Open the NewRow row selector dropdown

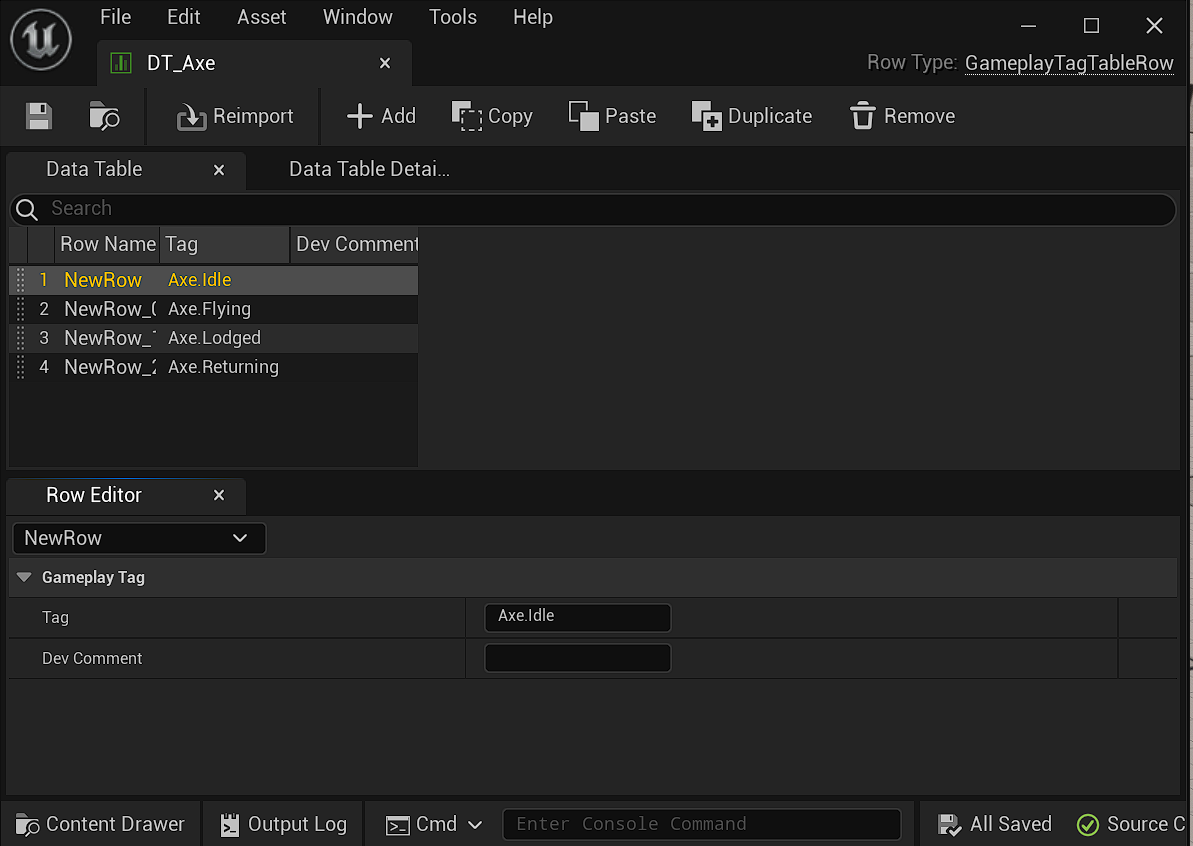pyautogui.click(x=139, y=538)
